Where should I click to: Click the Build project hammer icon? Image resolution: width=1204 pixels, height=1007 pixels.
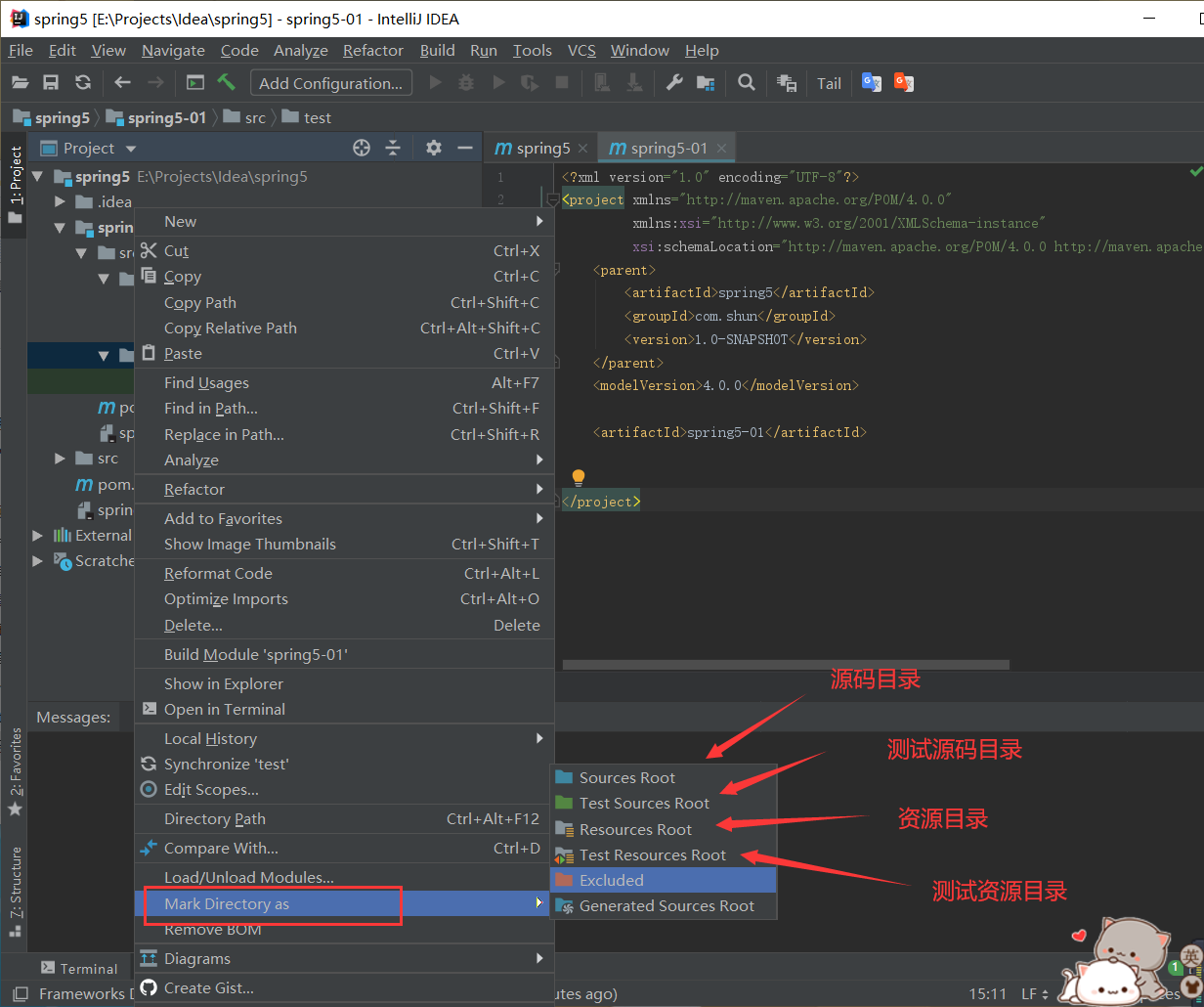click(x=227, y=83)
